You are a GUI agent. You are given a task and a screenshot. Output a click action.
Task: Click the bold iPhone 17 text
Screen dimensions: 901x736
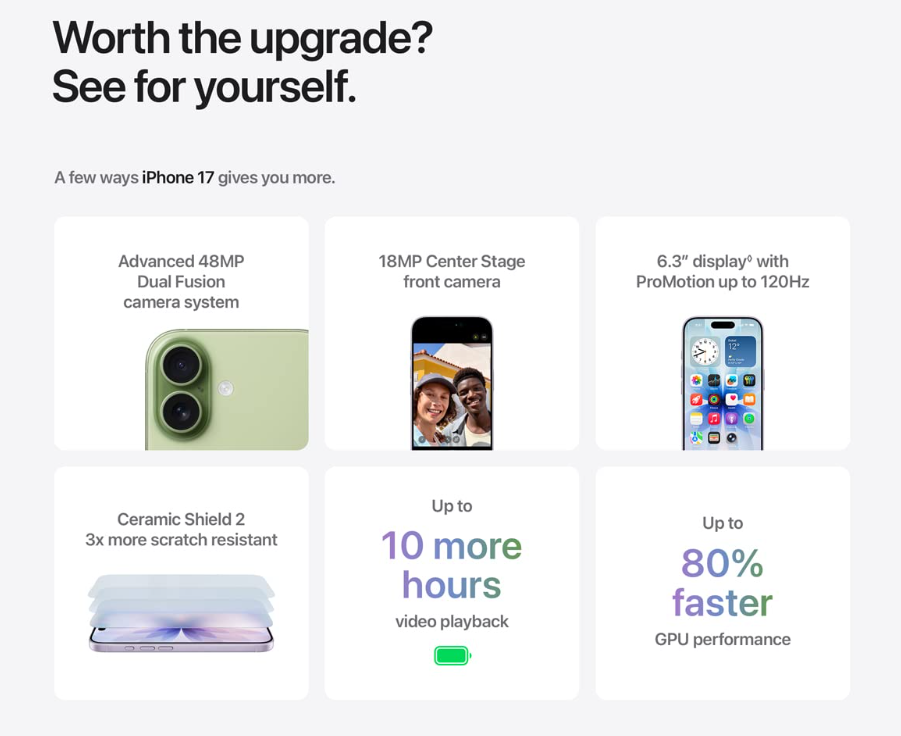point(178,177)
